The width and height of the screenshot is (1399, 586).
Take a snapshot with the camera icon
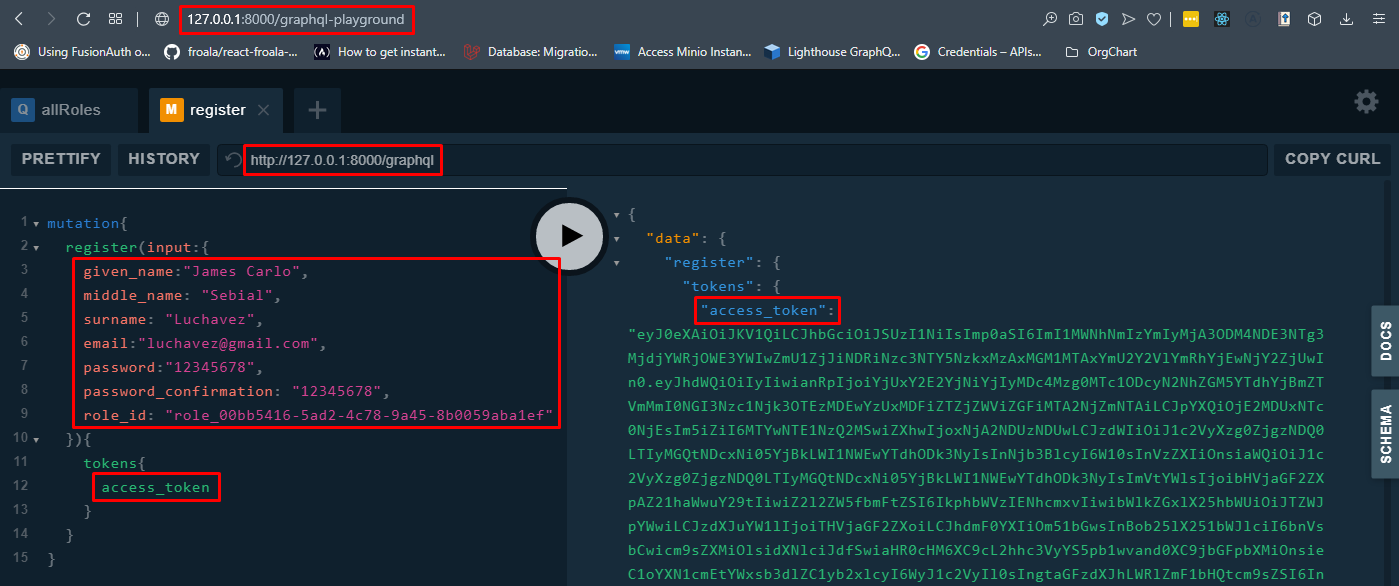(1076, 19)
